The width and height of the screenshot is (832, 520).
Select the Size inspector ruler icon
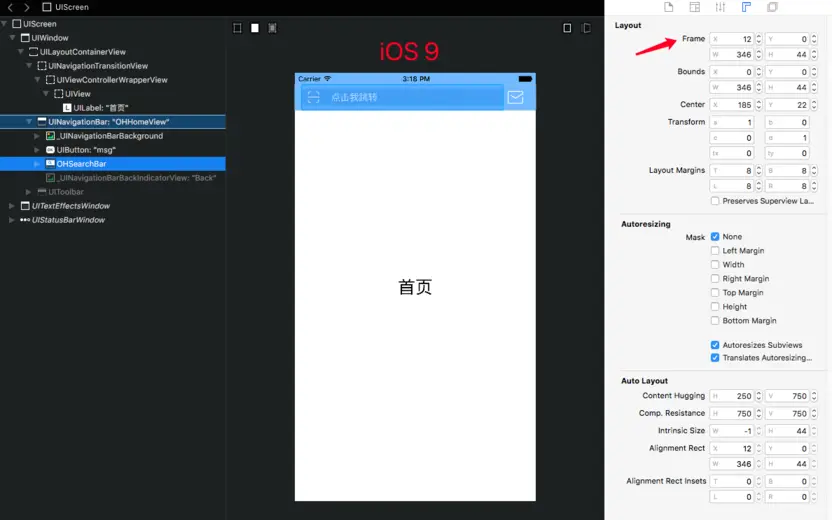[x=746, y=7]
